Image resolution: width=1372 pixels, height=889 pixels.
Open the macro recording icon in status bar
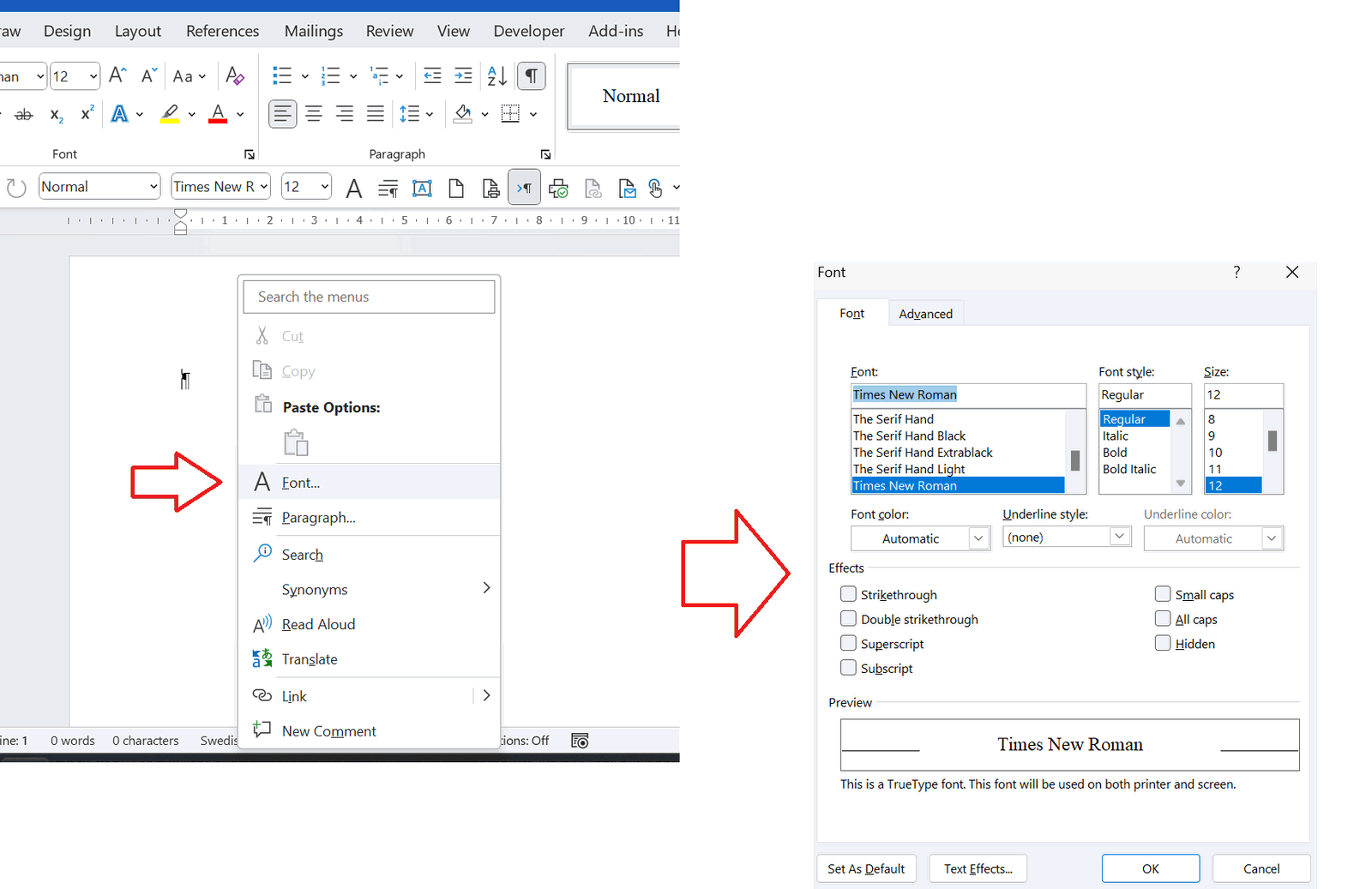[580, 741]
